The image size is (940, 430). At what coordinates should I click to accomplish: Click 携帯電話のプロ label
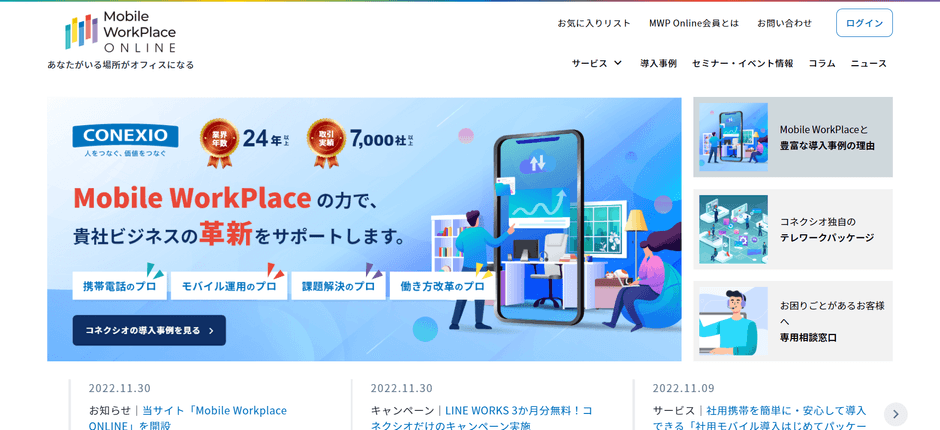pyautogui.click(x=119, y=286)
